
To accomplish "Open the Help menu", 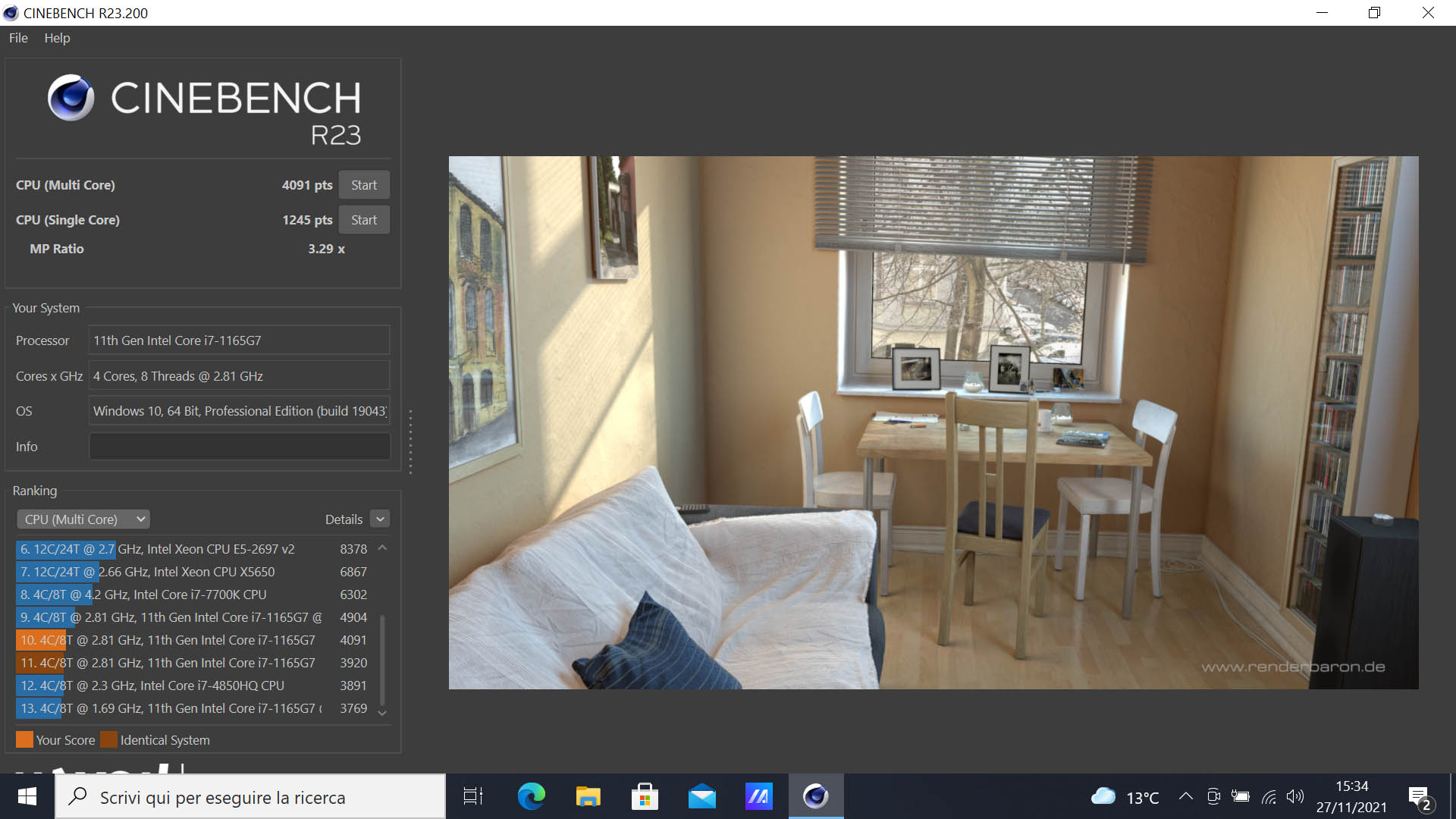I will click(57, 38).
